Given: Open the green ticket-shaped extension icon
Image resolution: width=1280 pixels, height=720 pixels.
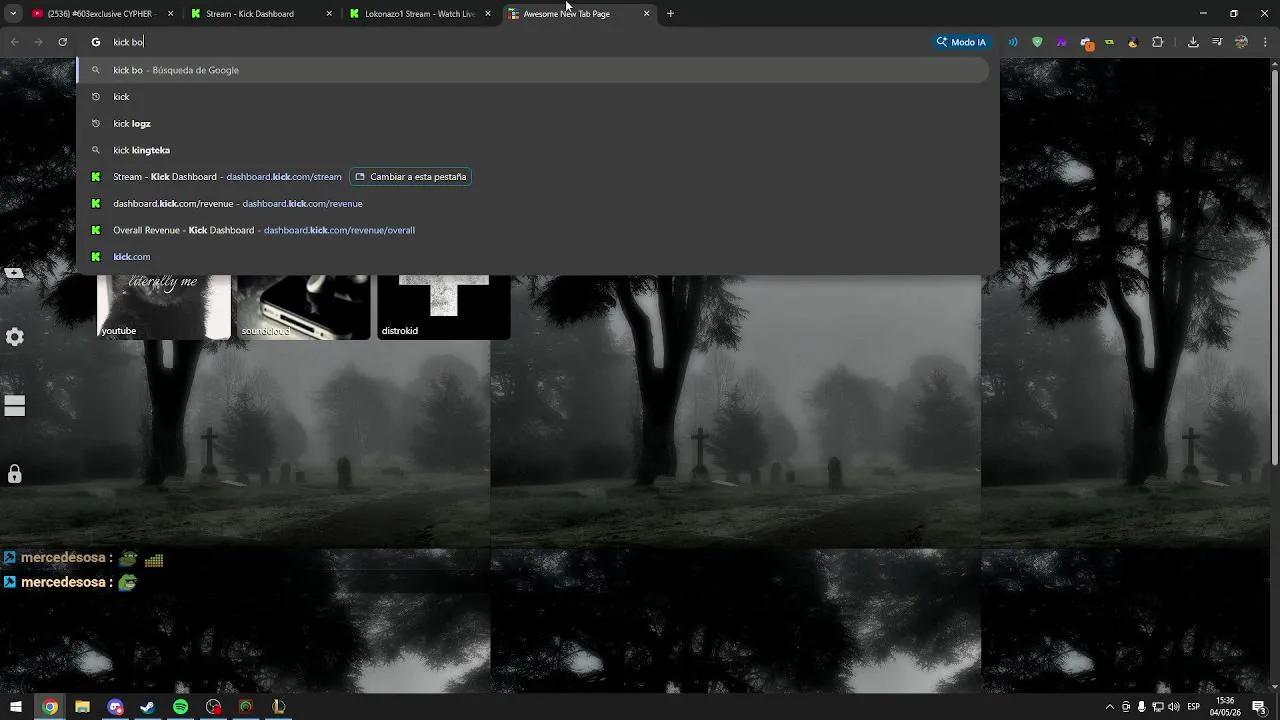Looking at the screenshot, I should coord(1109,42).
